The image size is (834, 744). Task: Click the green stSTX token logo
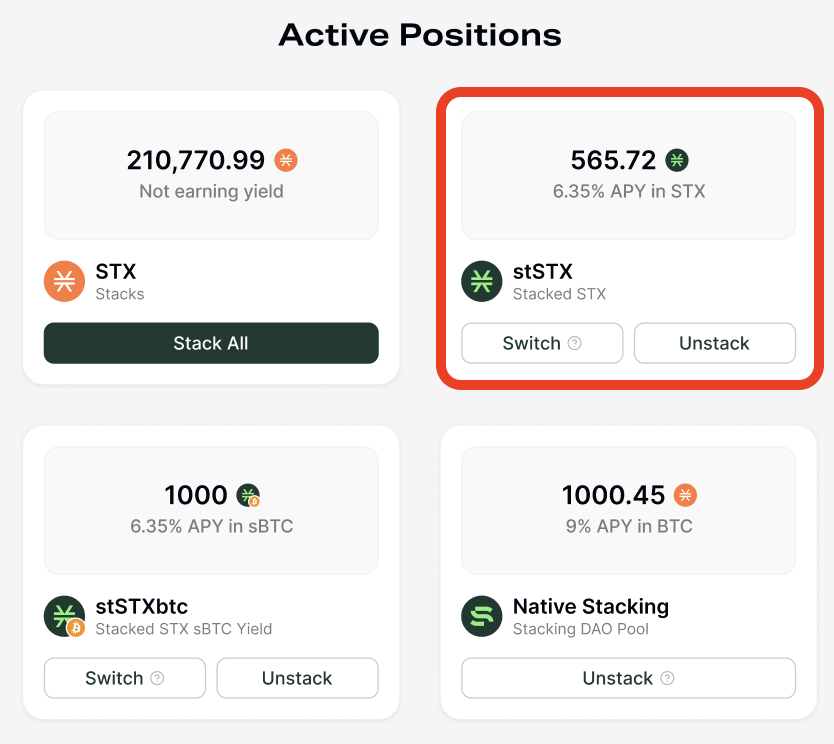481,281
